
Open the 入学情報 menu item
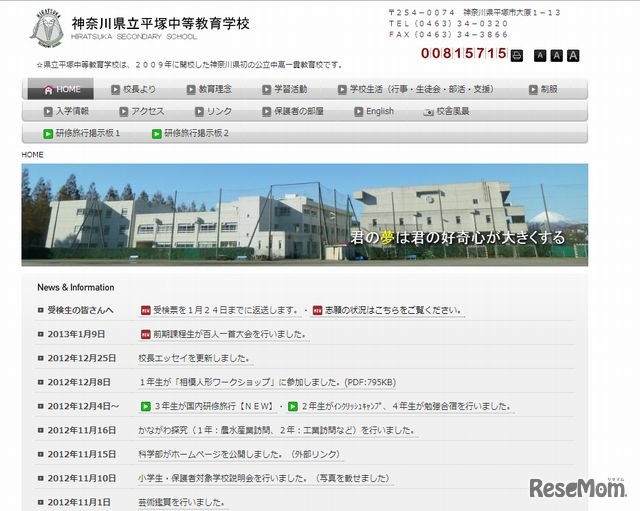point(66,111)
